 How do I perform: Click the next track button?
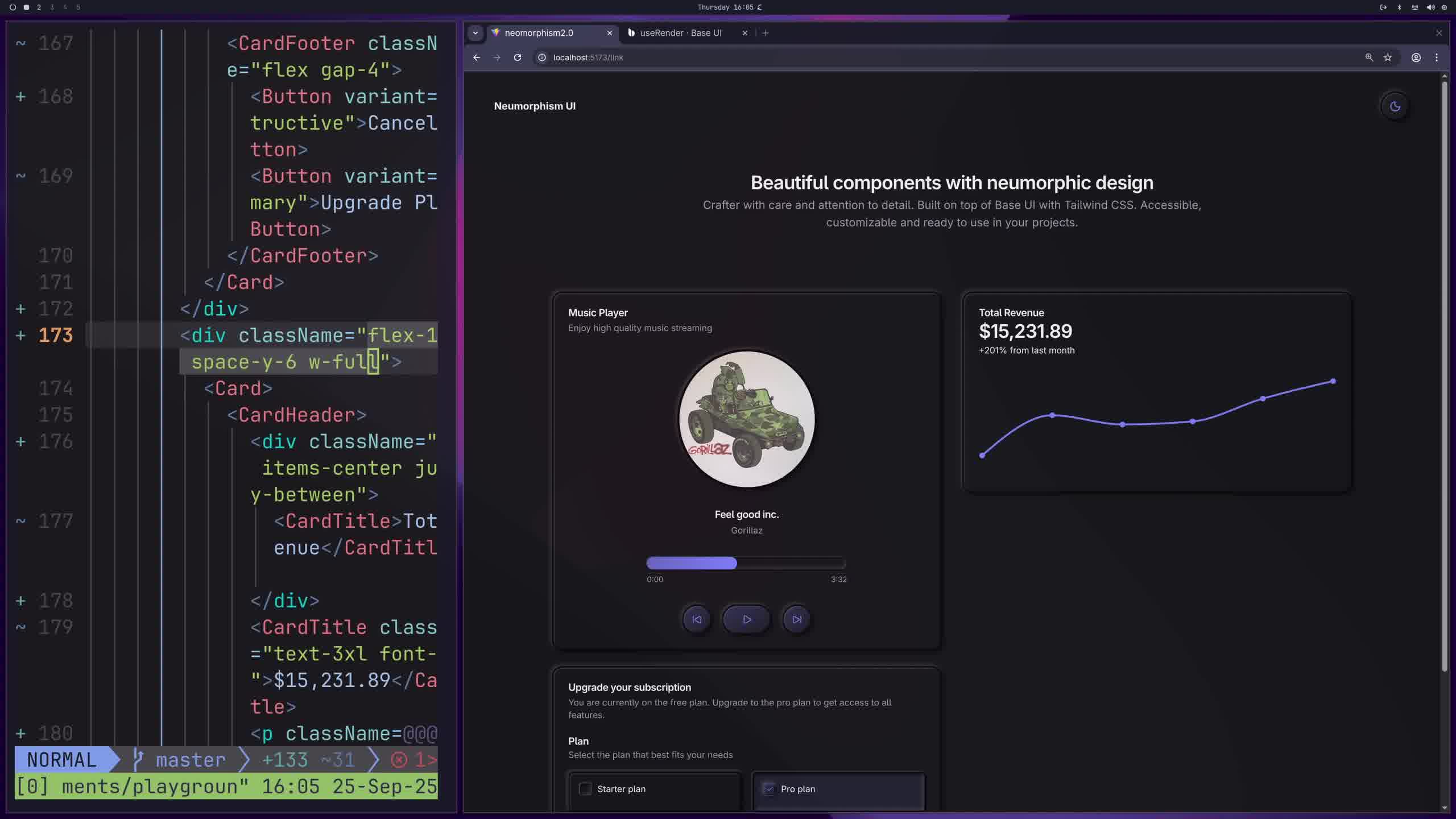(796, 619)
